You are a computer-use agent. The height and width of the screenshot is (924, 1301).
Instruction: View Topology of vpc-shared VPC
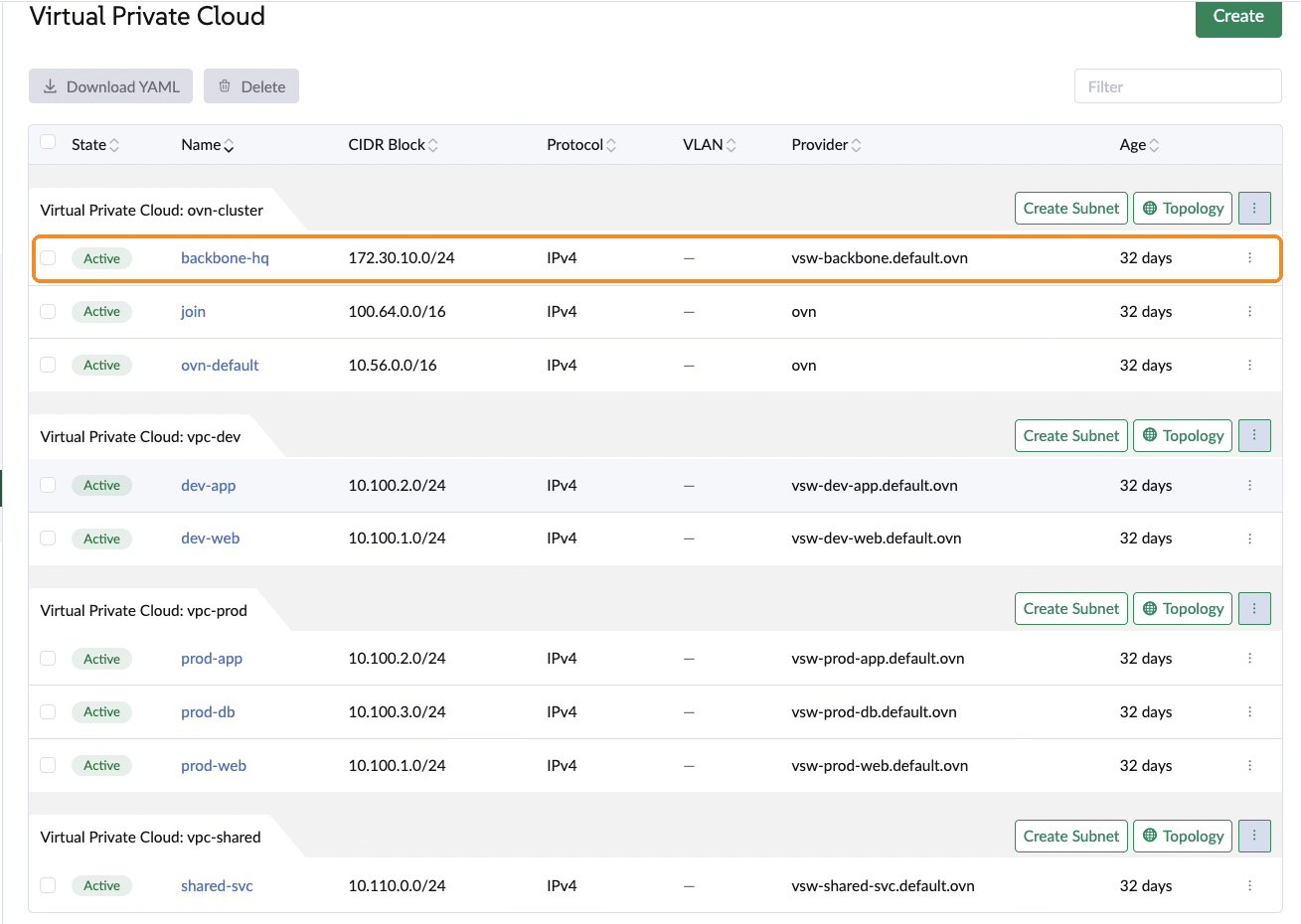1183,837
